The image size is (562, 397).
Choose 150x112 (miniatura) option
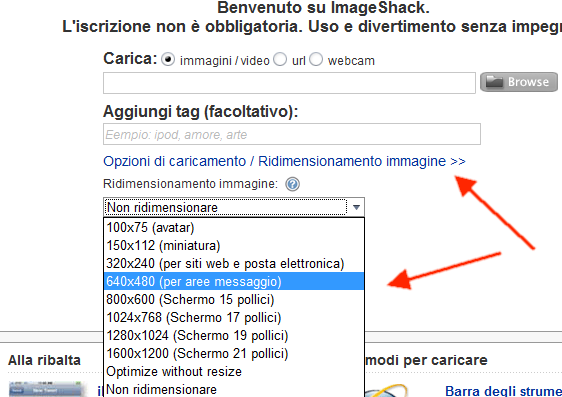[x=234, y=245]
